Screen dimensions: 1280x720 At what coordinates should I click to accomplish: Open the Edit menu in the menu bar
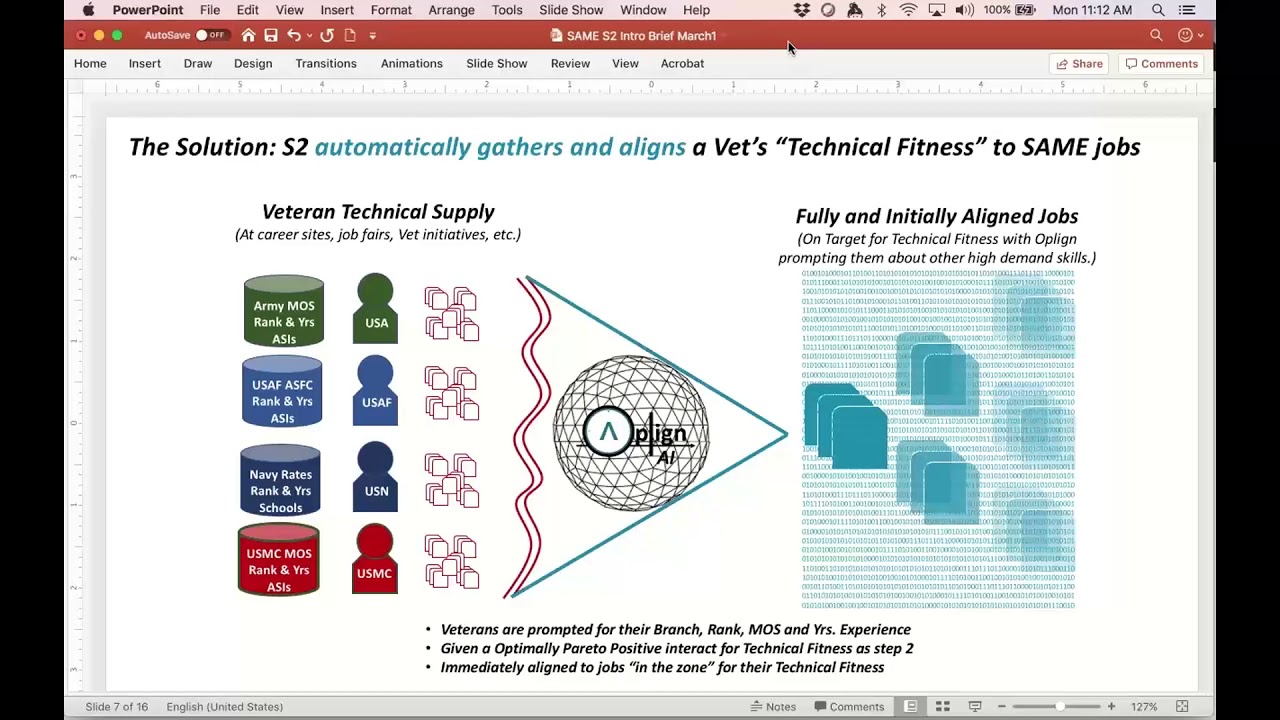click(x=248, y=10)
